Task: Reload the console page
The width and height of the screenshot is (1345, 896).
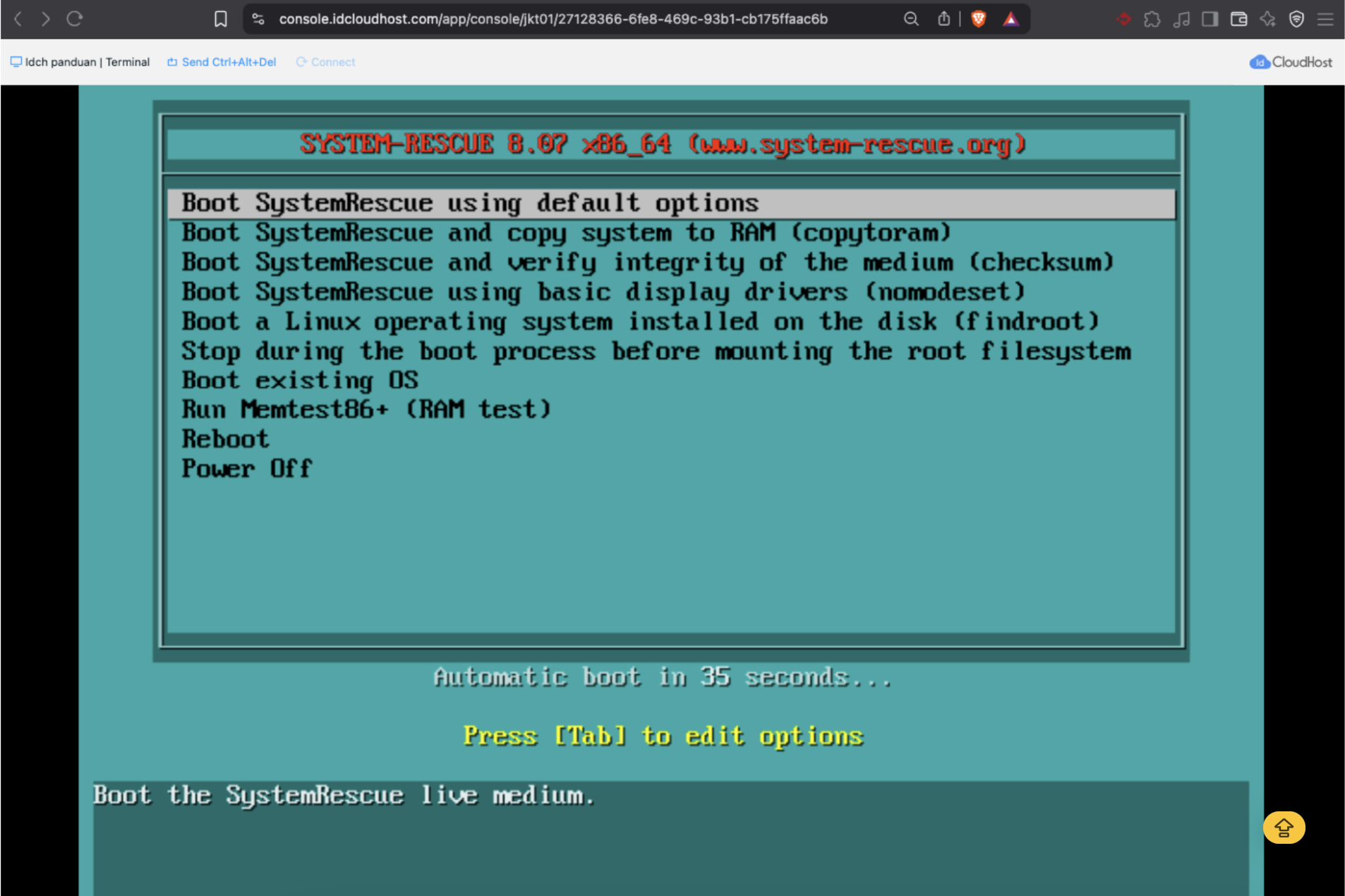Action: (x=75, y=19)
